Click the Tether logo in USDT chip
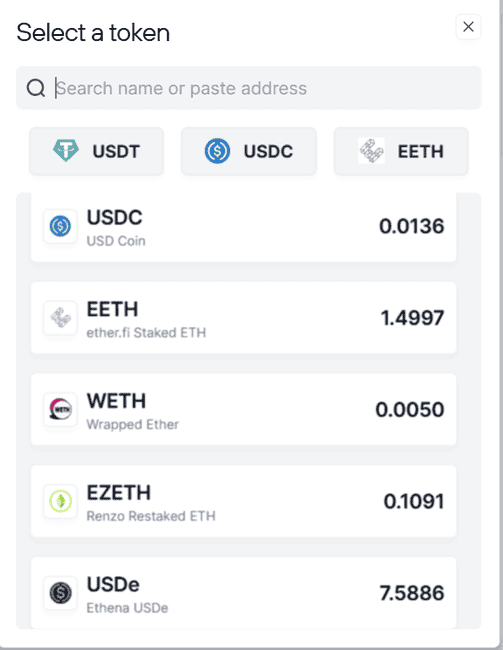 pyautogui.click(x=66, y=151)
